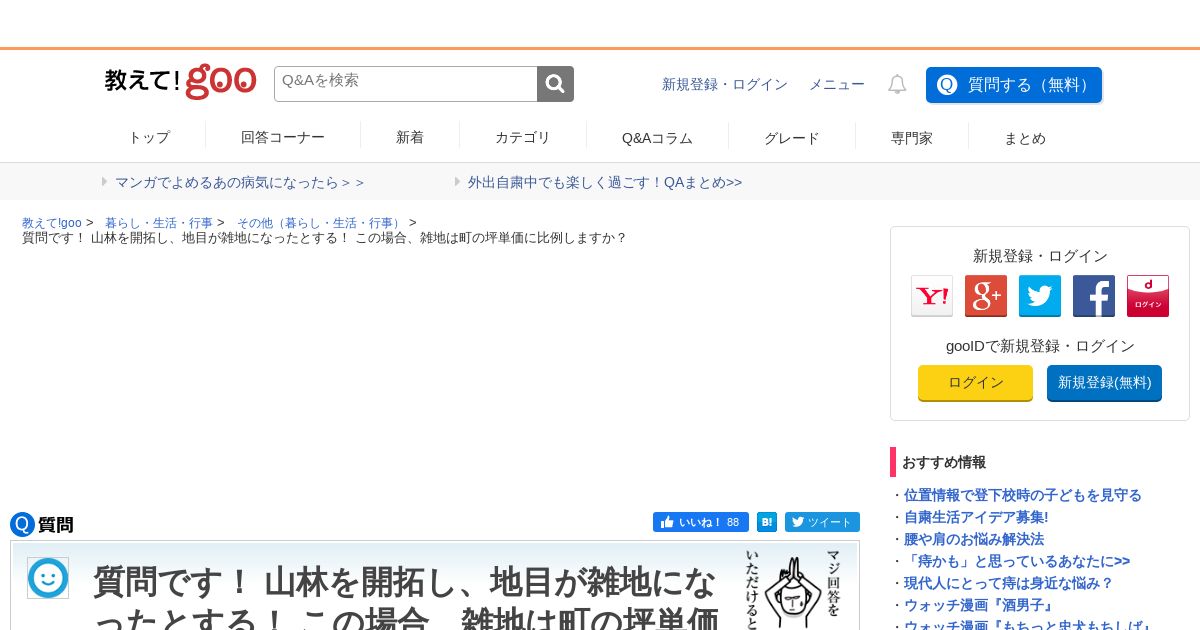1200x630 pixels.
Task: Click その他（暮らし・生活・行事）breadcrumb
Action: tap(321, 223)
